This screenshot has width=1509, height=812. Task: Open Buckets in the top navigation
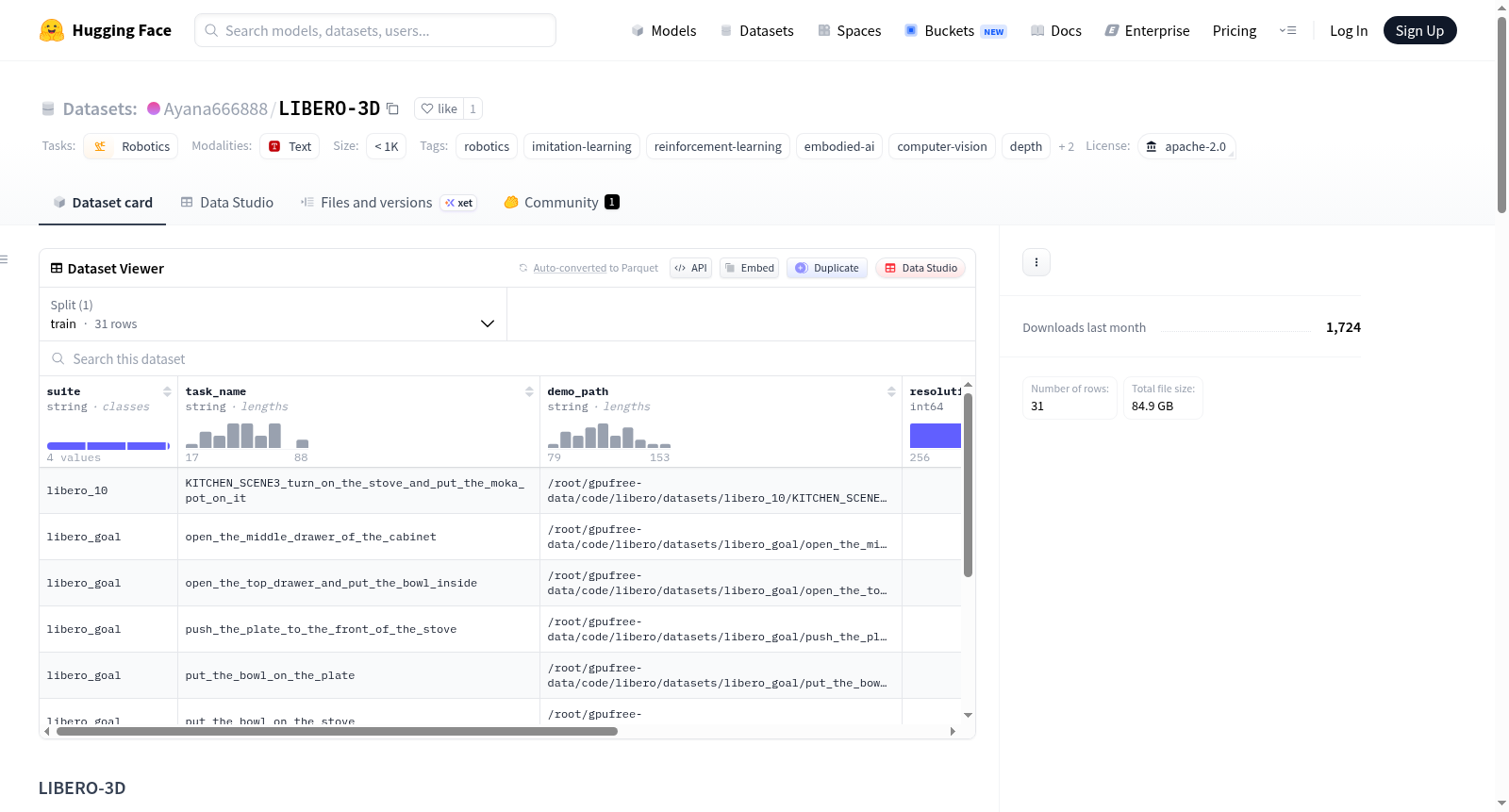[x=955, y=31]
